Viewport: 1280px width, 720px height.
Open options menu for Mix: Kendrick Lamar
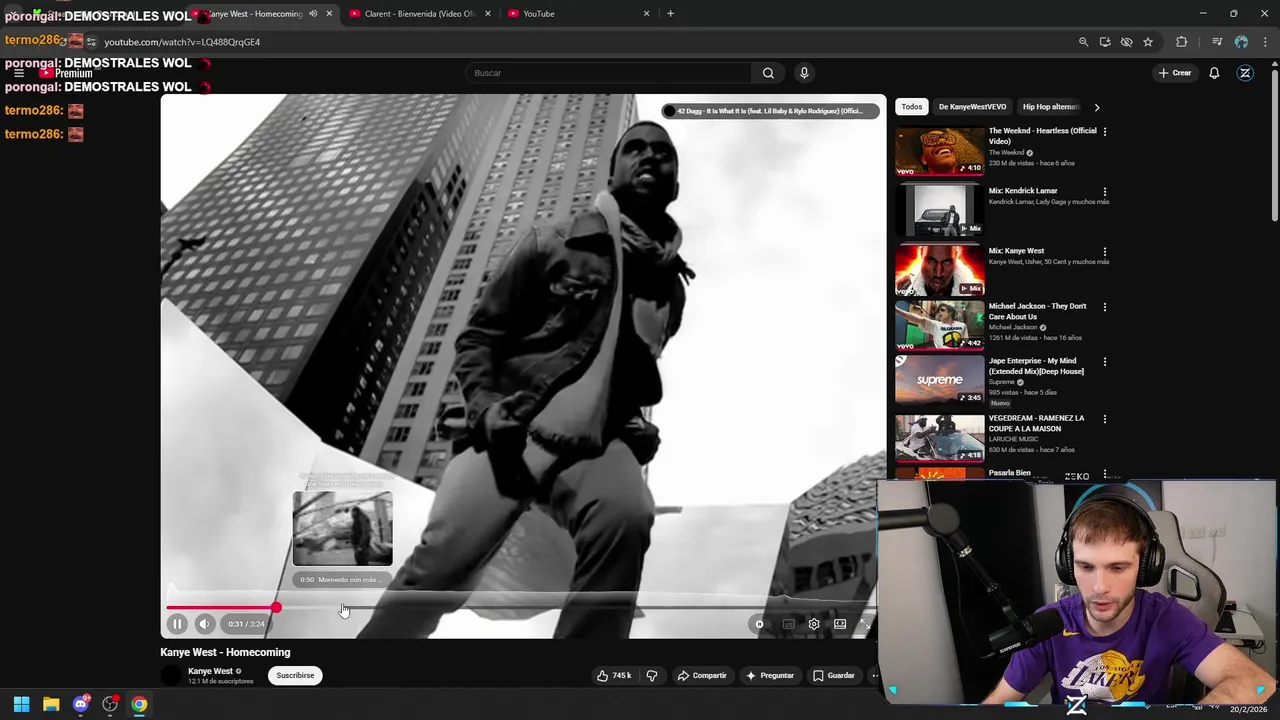coord(1105,191)
